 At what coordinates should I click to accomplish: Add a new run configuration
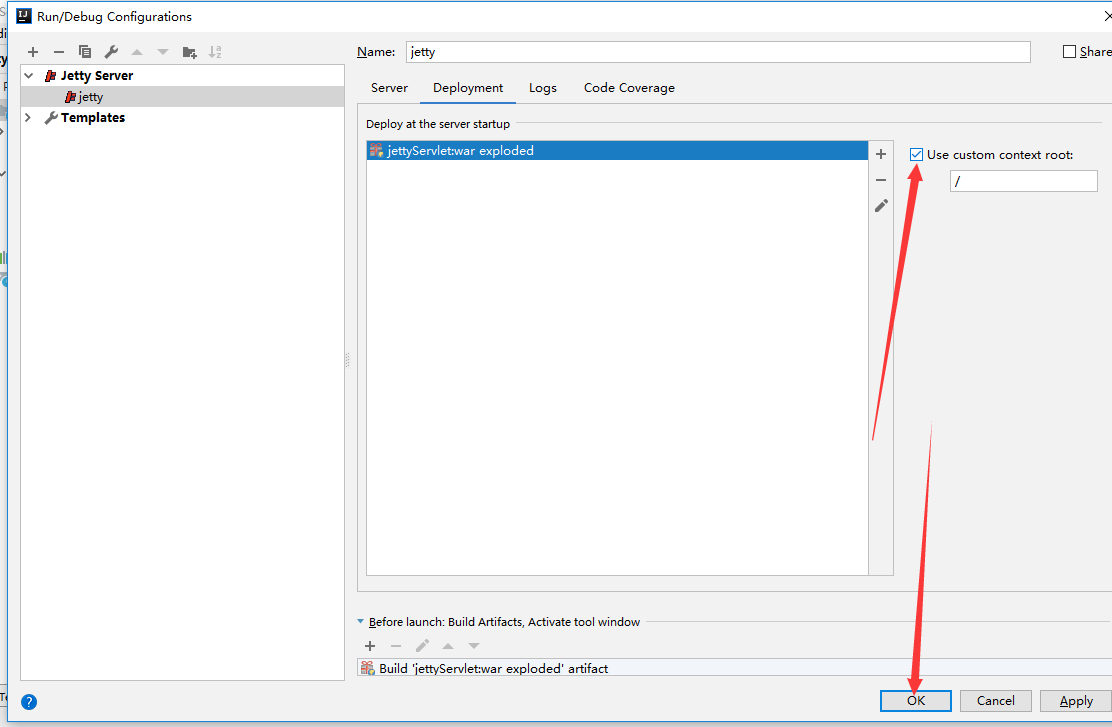pos(33,52)
